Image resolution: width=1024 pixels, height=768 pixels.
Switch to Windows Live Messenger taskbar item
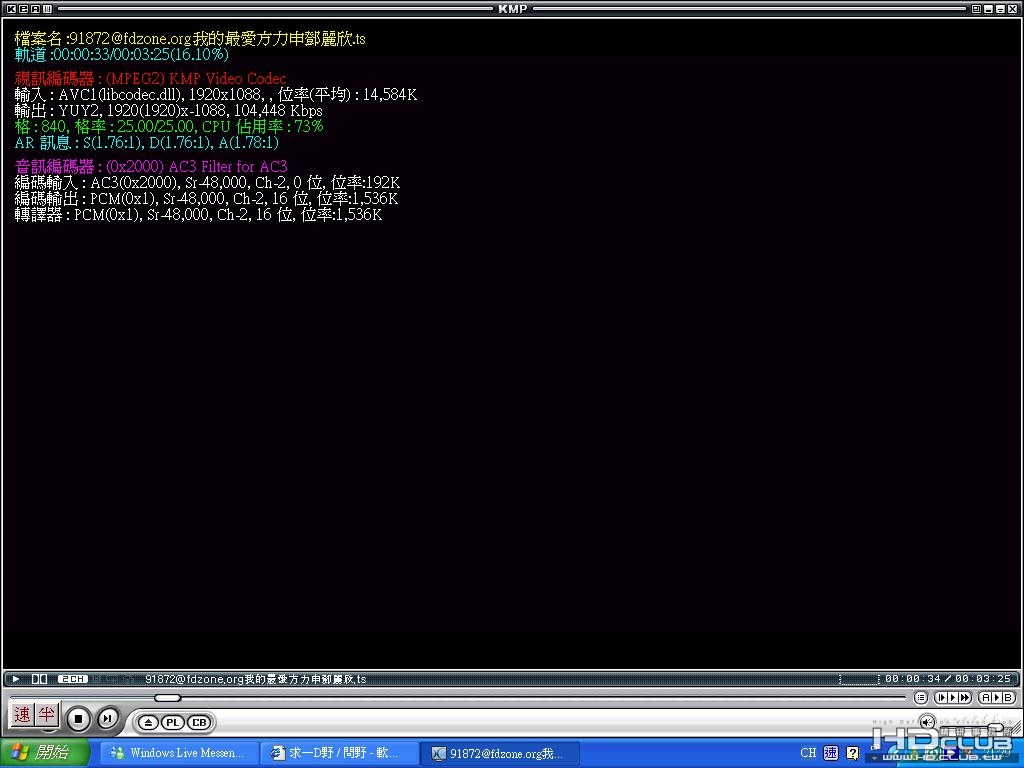[x=178, y=754]
